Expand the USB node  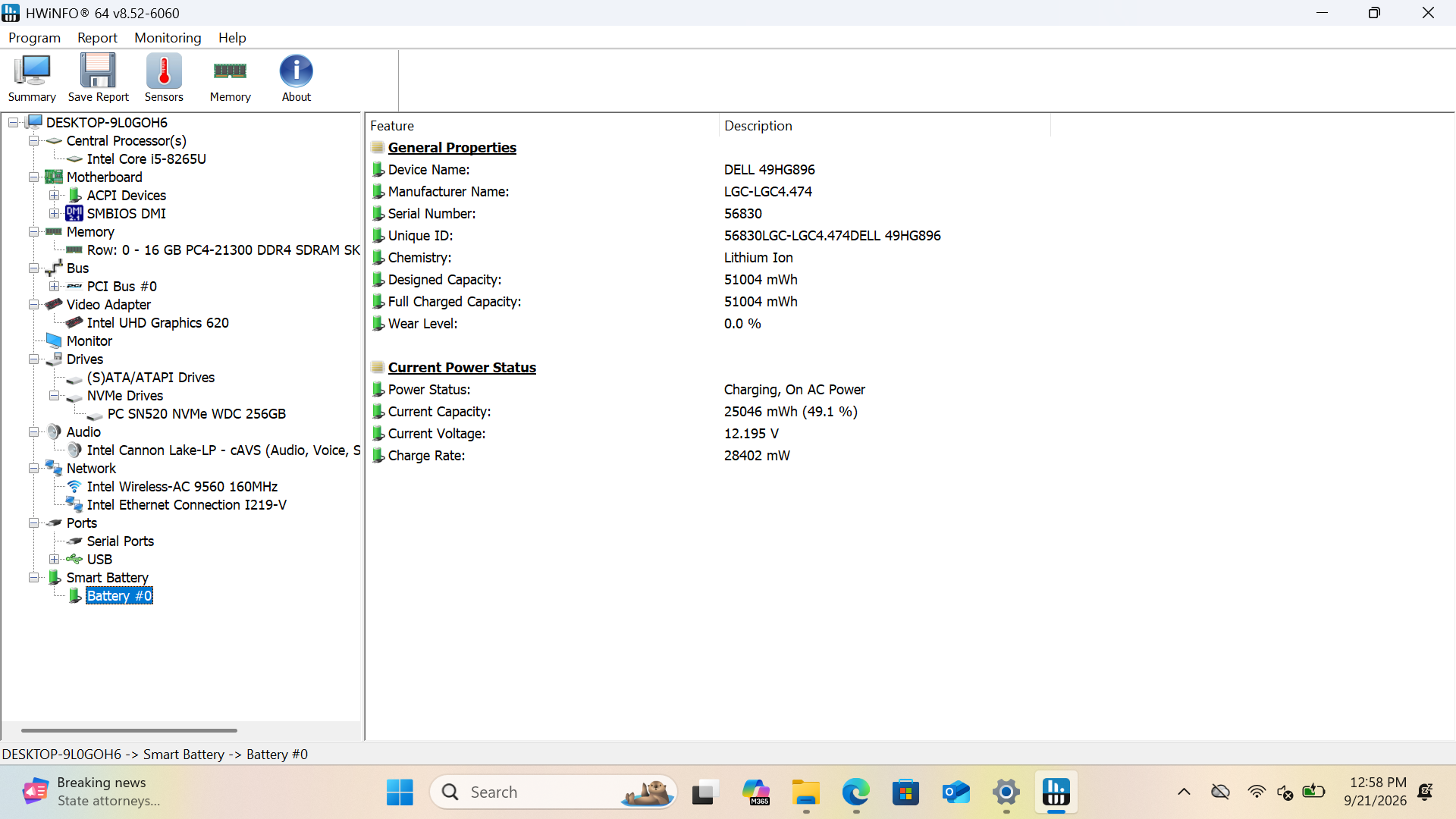(55, 560)
